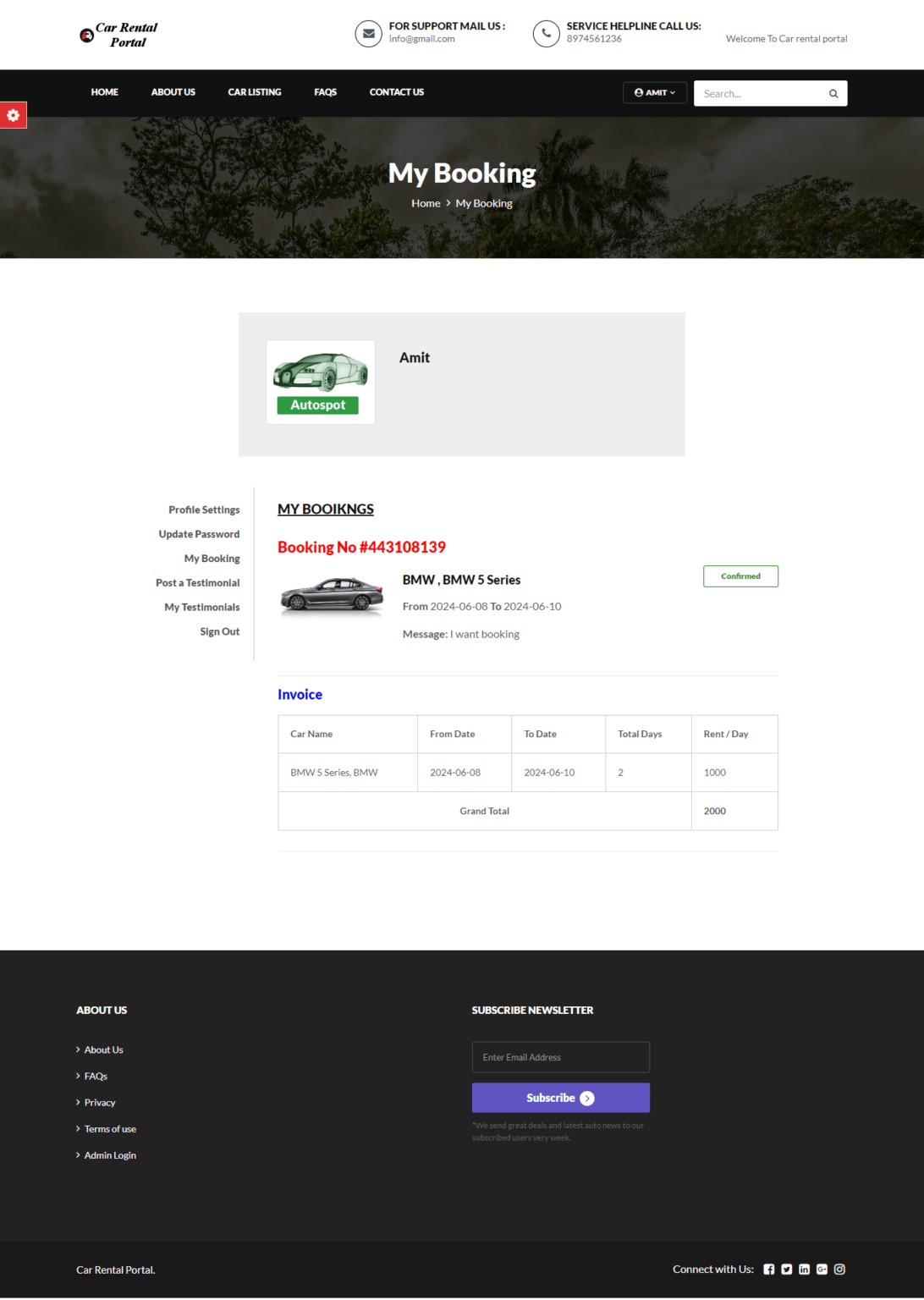Screen dimensions: 924x1300
Task: Click the LinkedIn icon in footer
Action: pos(804,1269)
